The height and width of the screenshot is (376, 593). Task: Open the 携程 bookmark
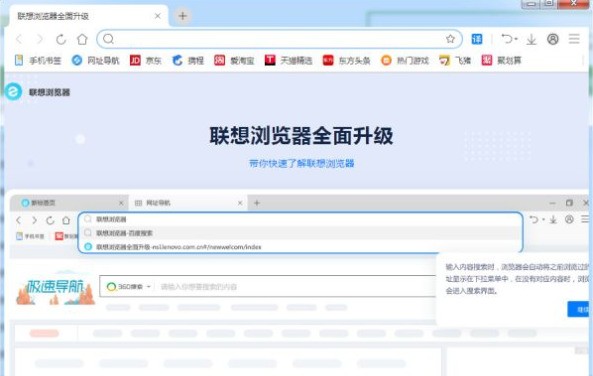point(188,60)
